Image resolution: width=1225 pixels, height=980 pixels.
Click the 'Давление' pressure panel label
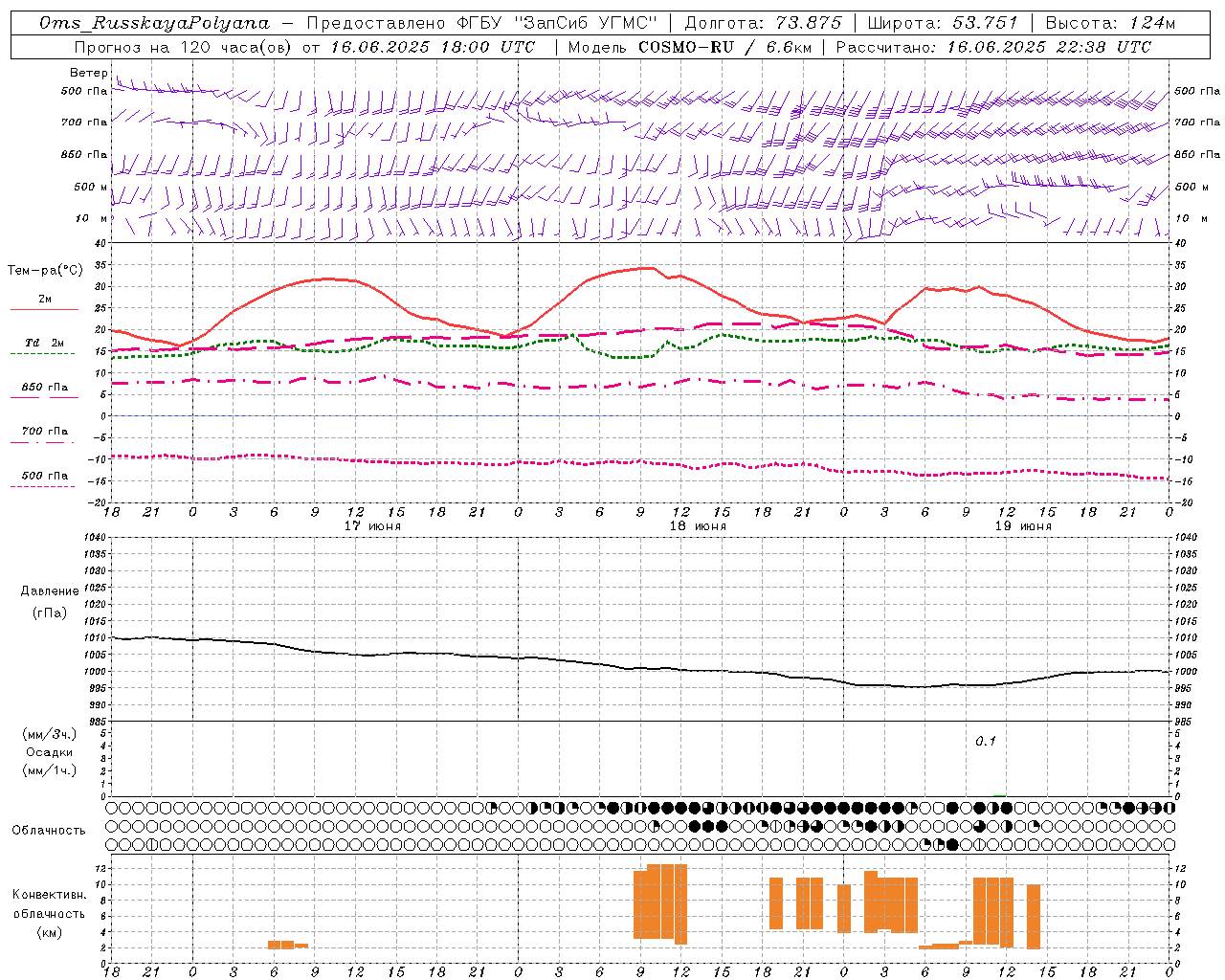50,591
